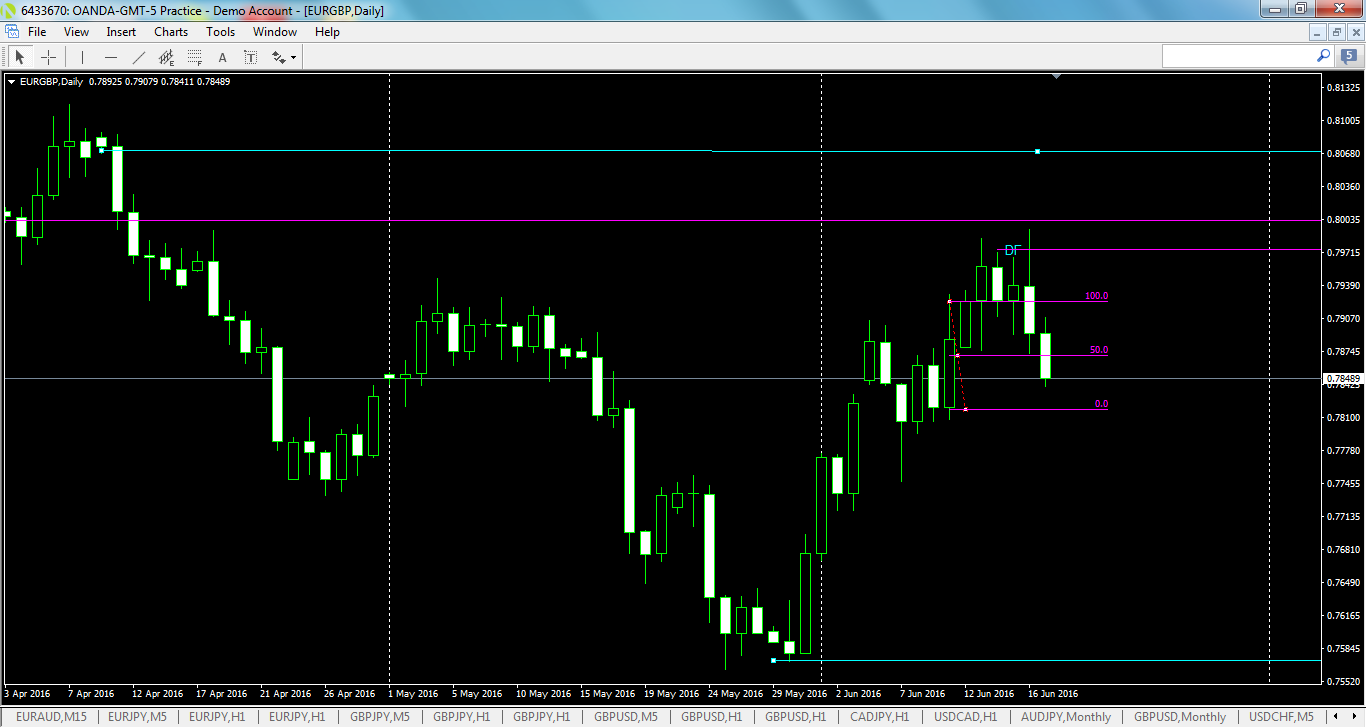Viewport: 1366px width, 728px height.
Task: Select the Vertical Line drawing tool
Action: [x=81, y=56]
